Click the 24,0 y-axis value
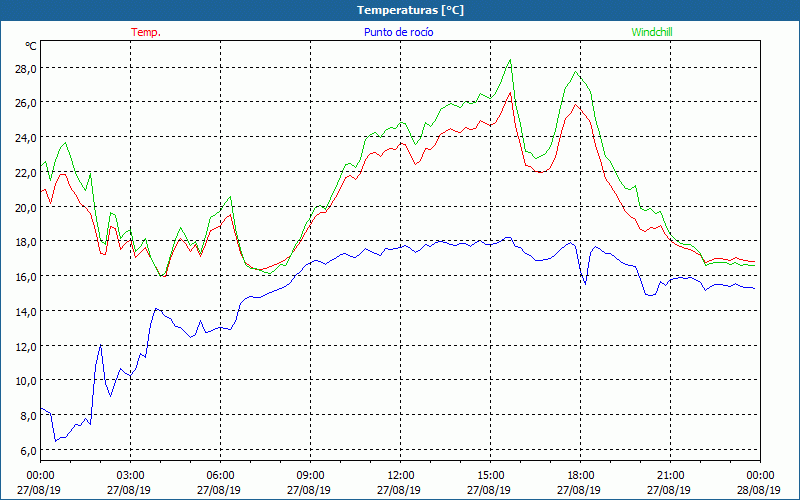 click(x=26, y=138)
